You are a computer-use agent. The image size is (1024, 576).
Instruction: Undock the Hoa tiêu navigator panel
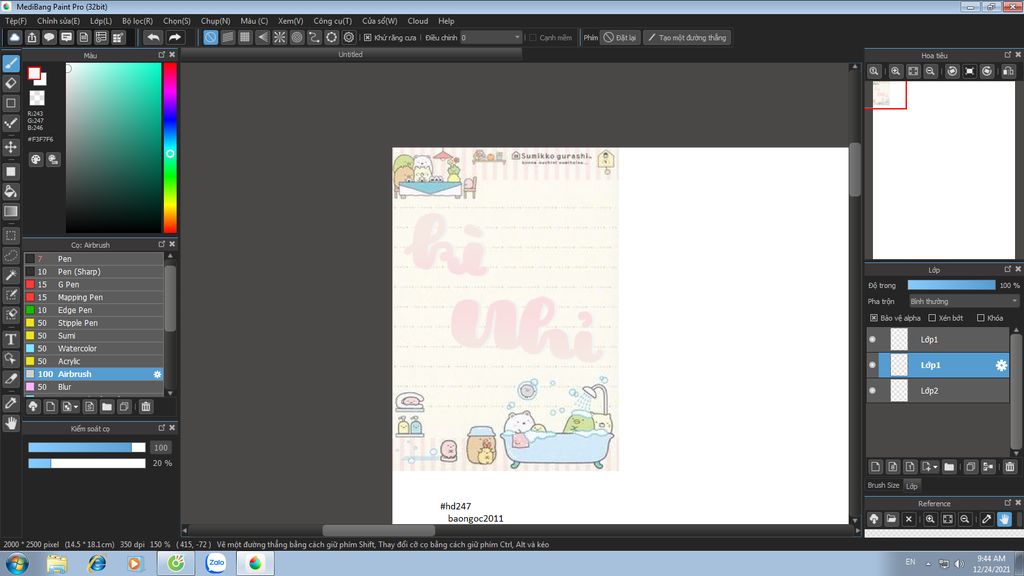(x=1007, y=55)
